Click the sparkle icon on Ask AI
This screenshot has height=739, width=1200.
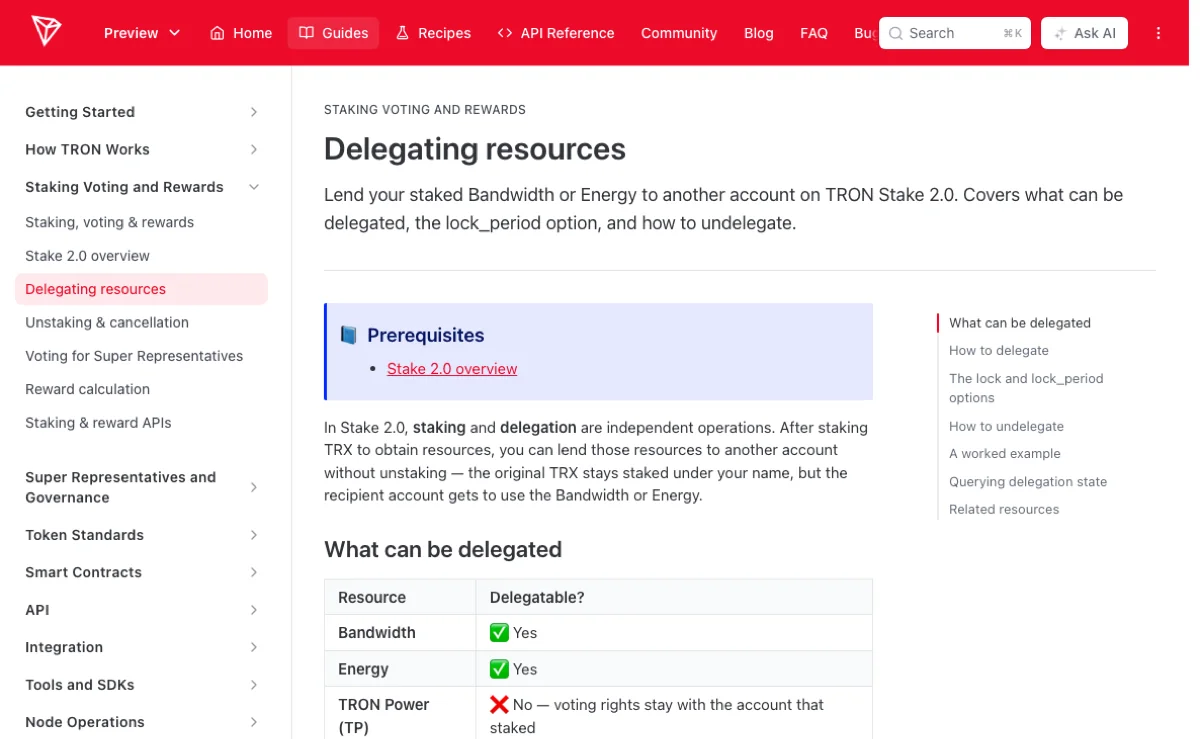[1060, 33]
